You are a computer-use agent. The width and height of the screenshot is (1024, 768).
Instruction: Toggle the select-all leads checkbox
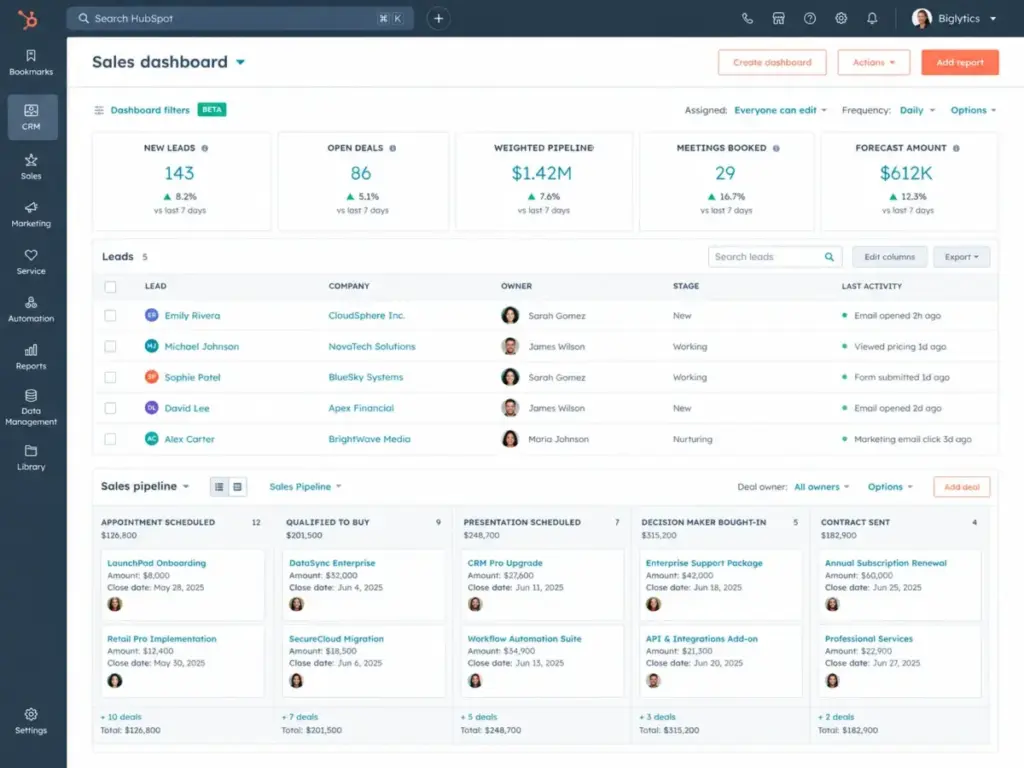point(110,287)
